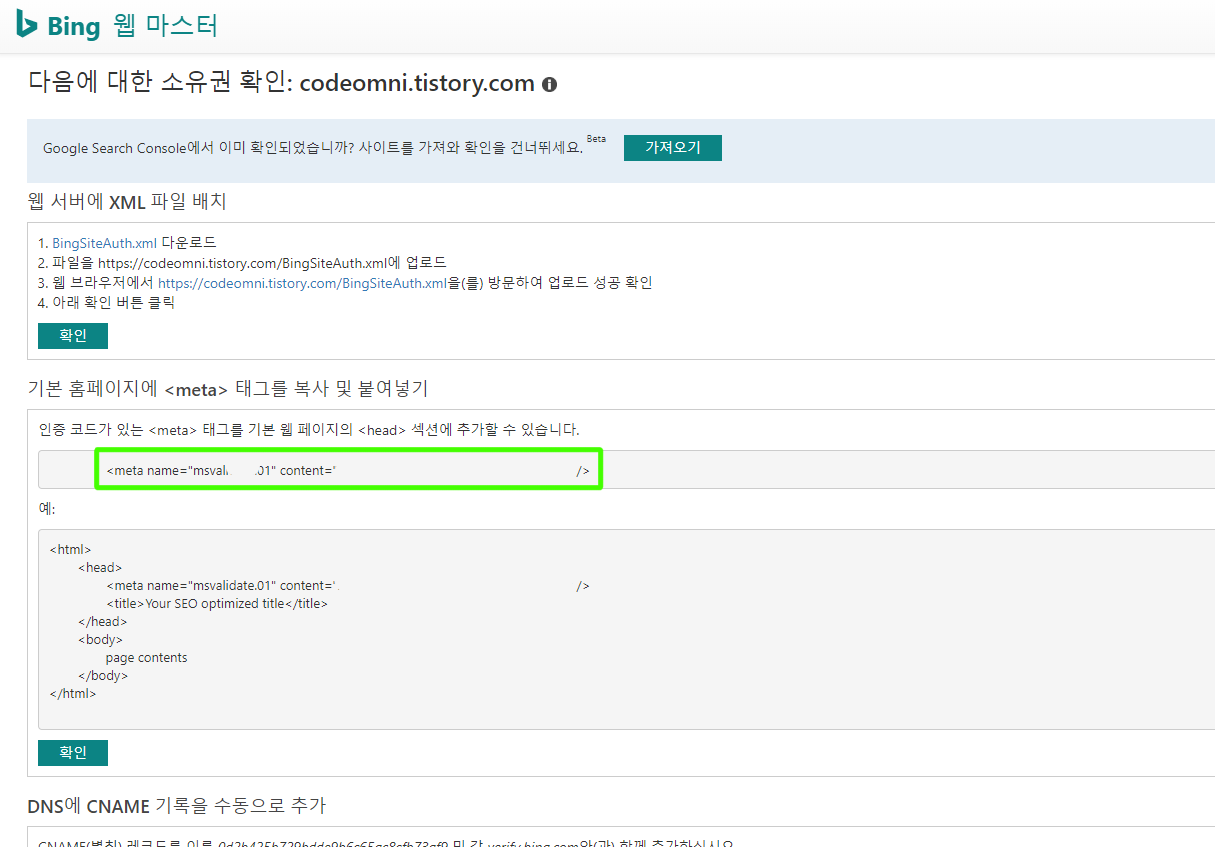Click the example msvalidate.01 meta line
The height and width of the screenshot is (847, 1215).
click(x=348, y=586)
